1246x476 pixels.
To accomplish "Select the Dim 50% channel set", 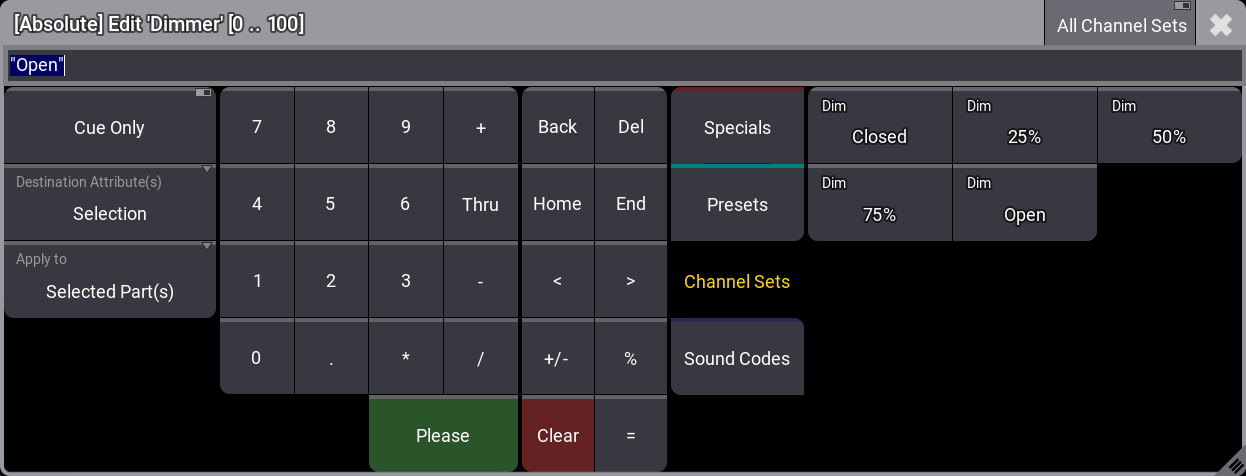I will coord(1169,127).
